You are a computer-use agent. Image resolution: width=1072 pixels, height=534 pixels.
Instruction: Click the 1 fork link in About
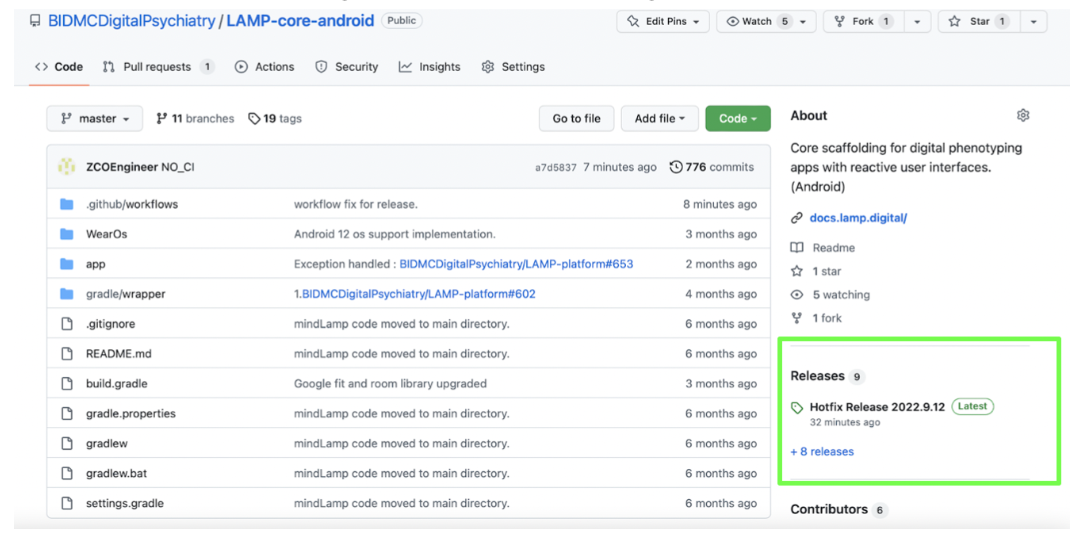click(816, 318)
